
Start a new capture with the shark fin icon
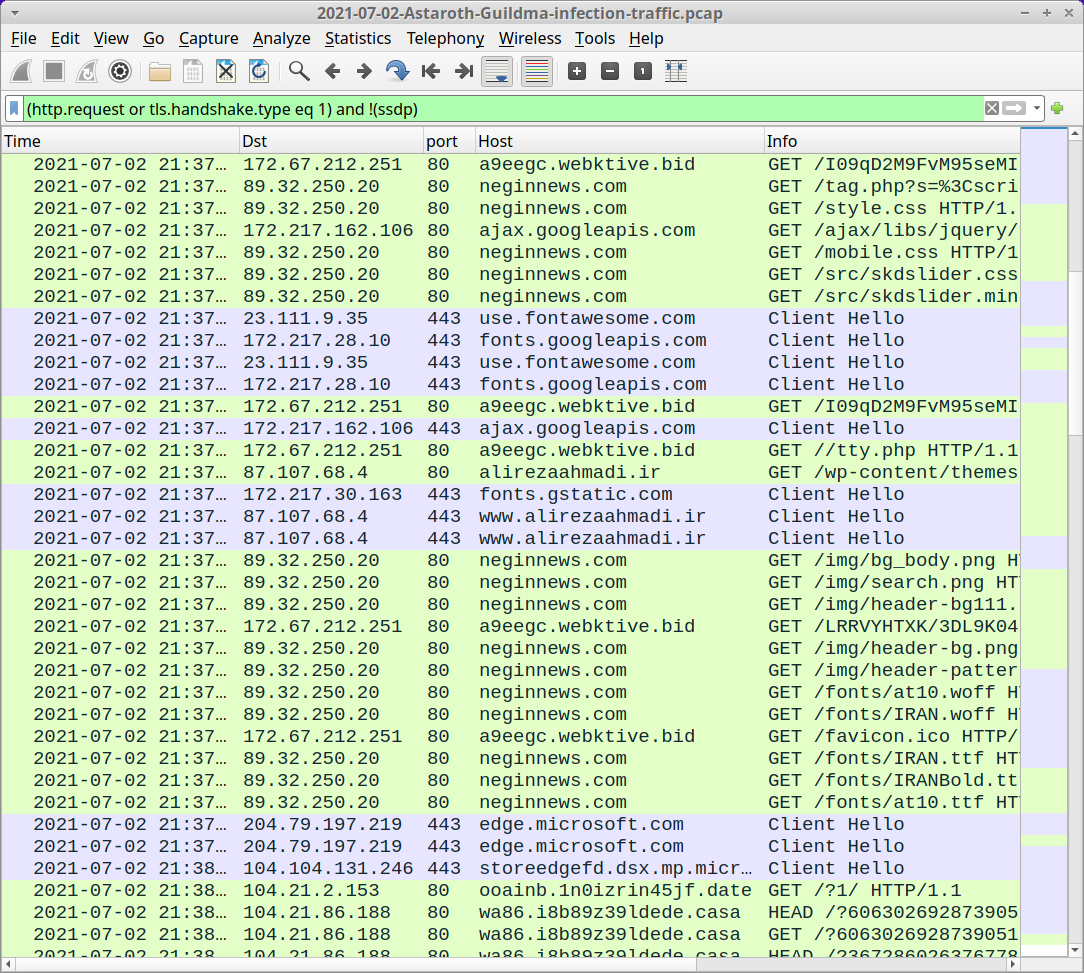coord(21,71)
